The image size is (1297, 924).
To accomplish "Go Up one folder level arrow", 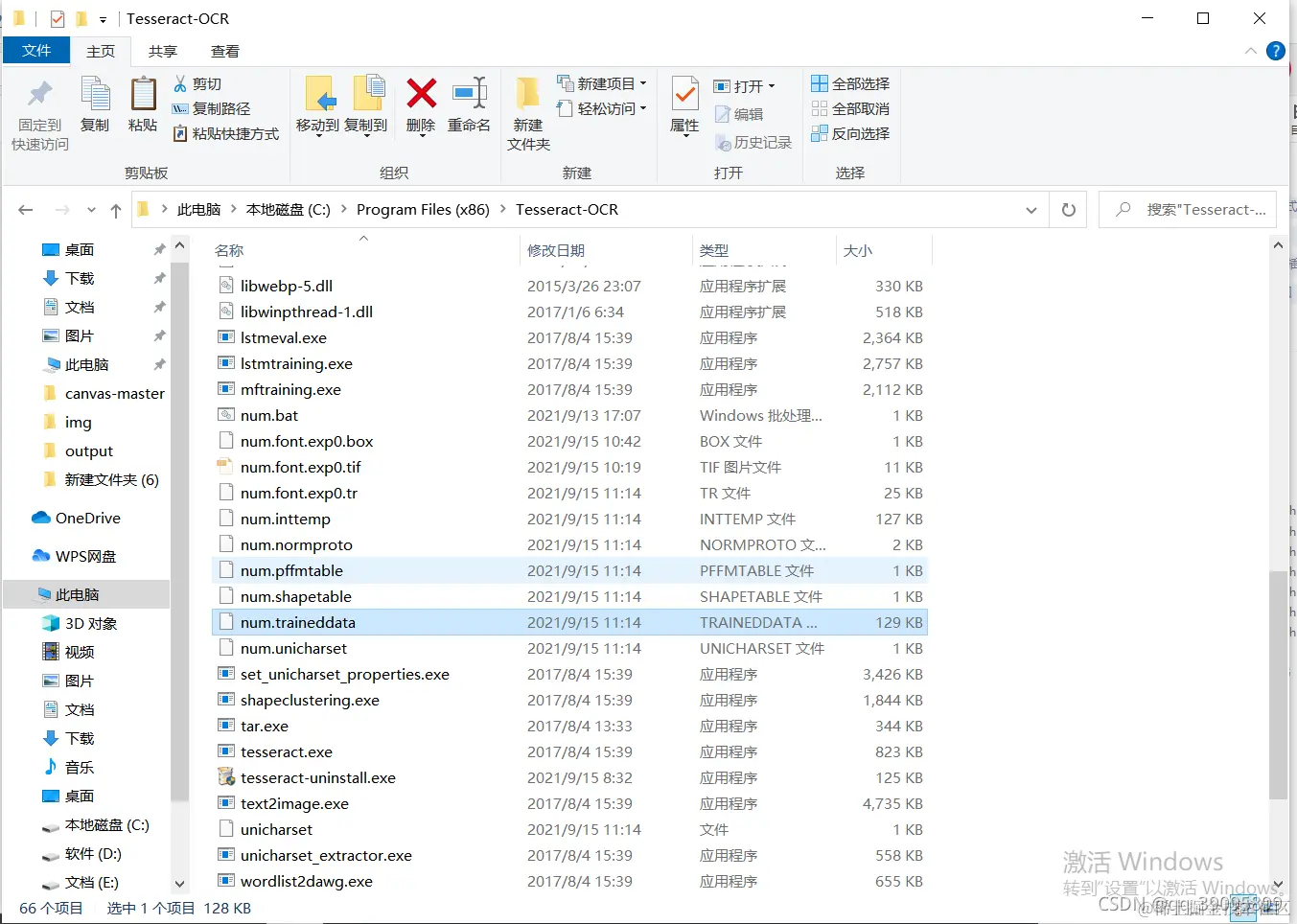I will click(x=116, y=210).
